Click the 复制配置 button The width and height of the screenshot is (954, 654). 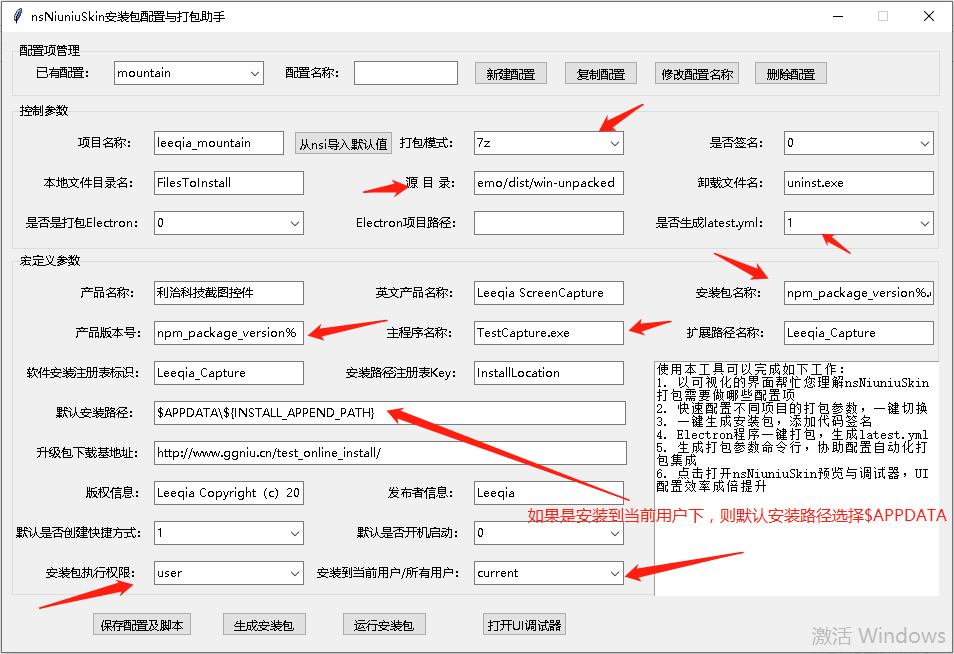(x=601, y=74)
